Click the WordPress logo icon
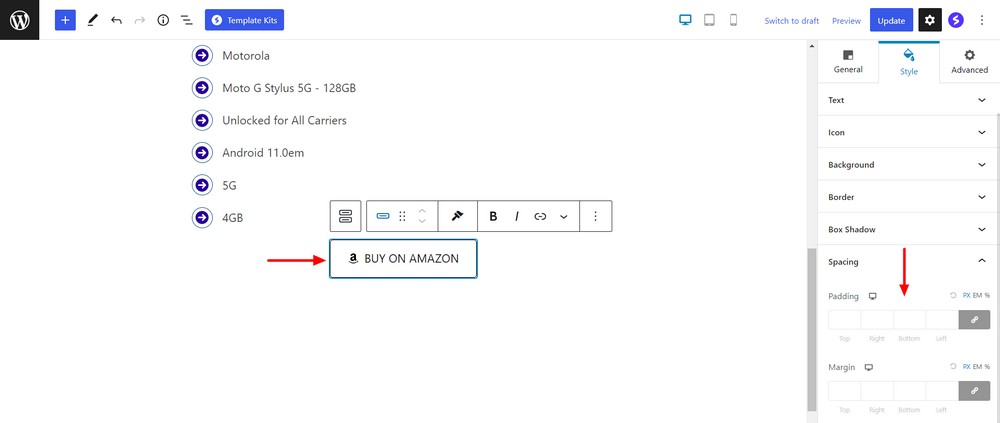1000x423 pixels. point(19,20)
